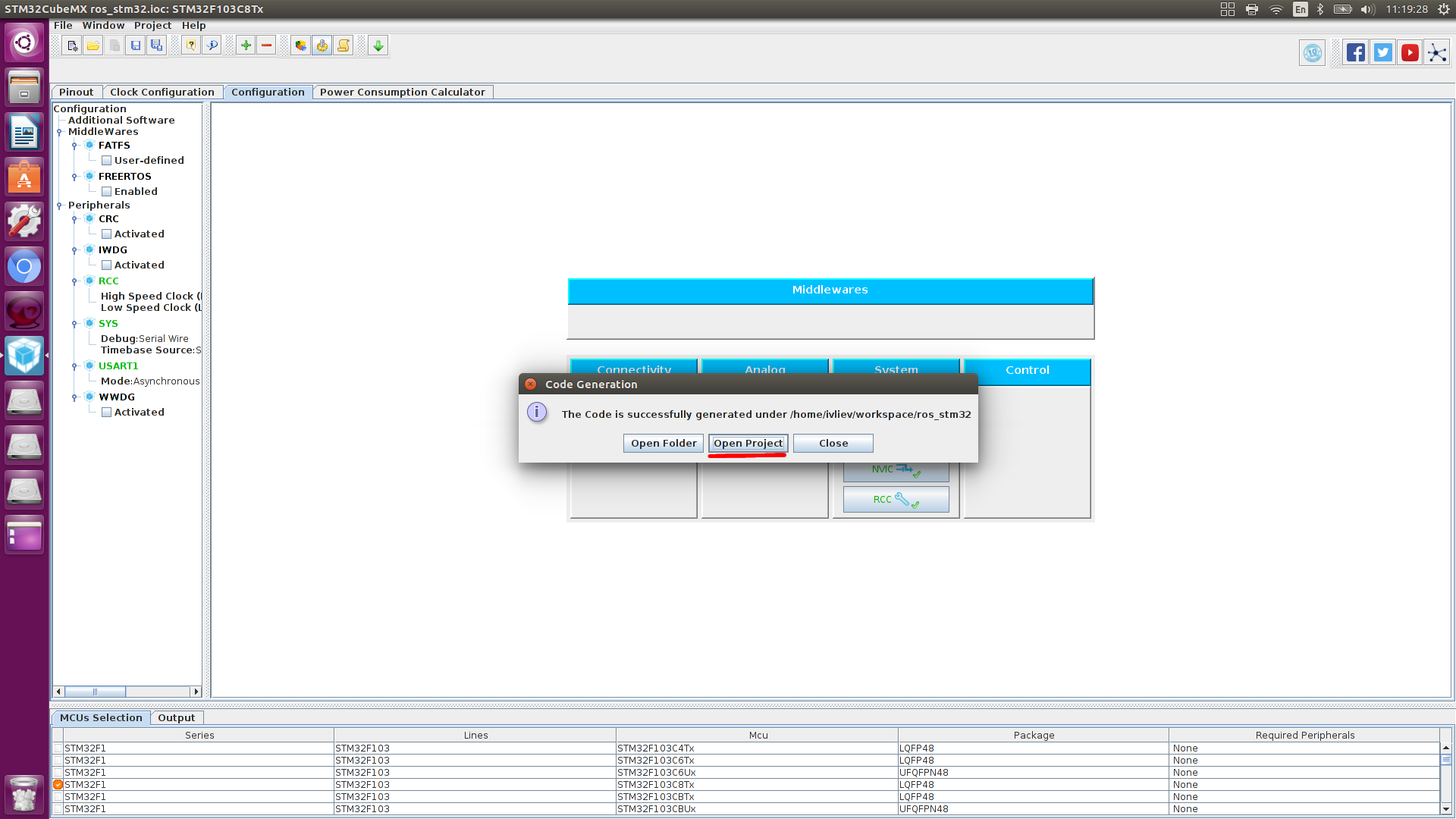Switch to the Pinout tab
1456x819 pixels.
pos(75,91)
